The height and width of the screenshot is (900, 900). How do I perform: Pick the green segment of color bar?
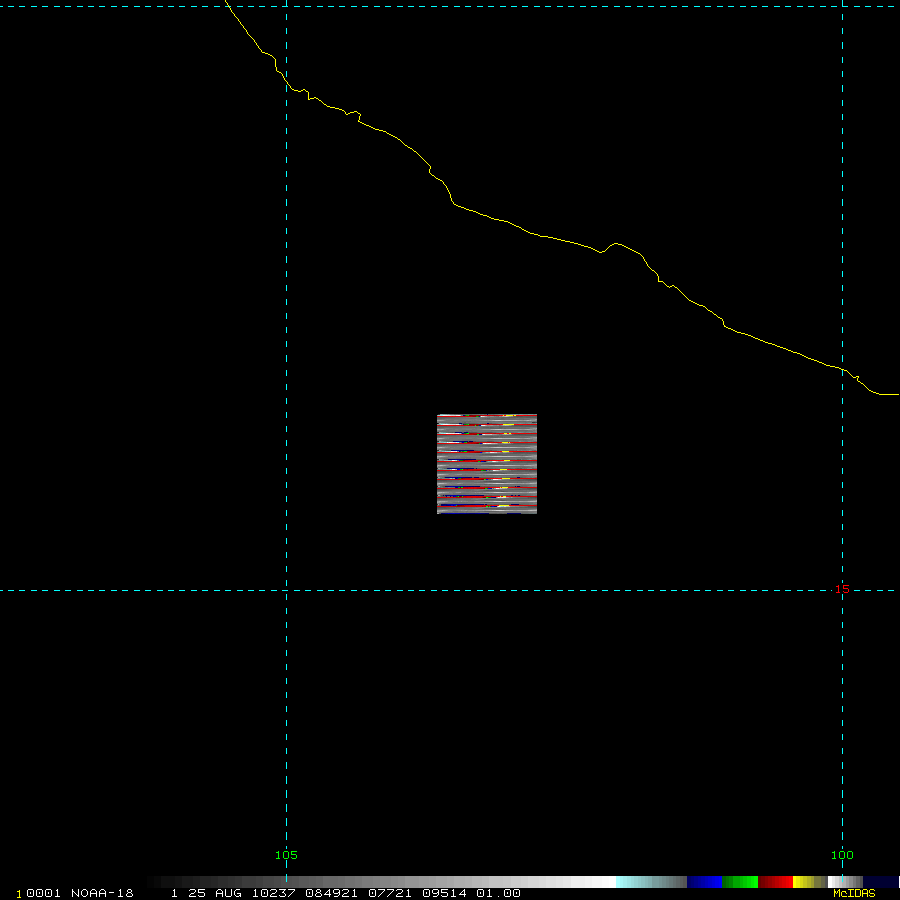click(740, 882)
